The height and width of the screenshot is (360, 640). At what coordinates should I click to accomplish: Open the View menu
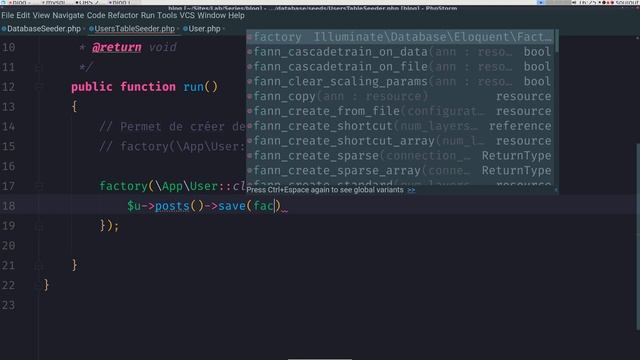point(41,16)
